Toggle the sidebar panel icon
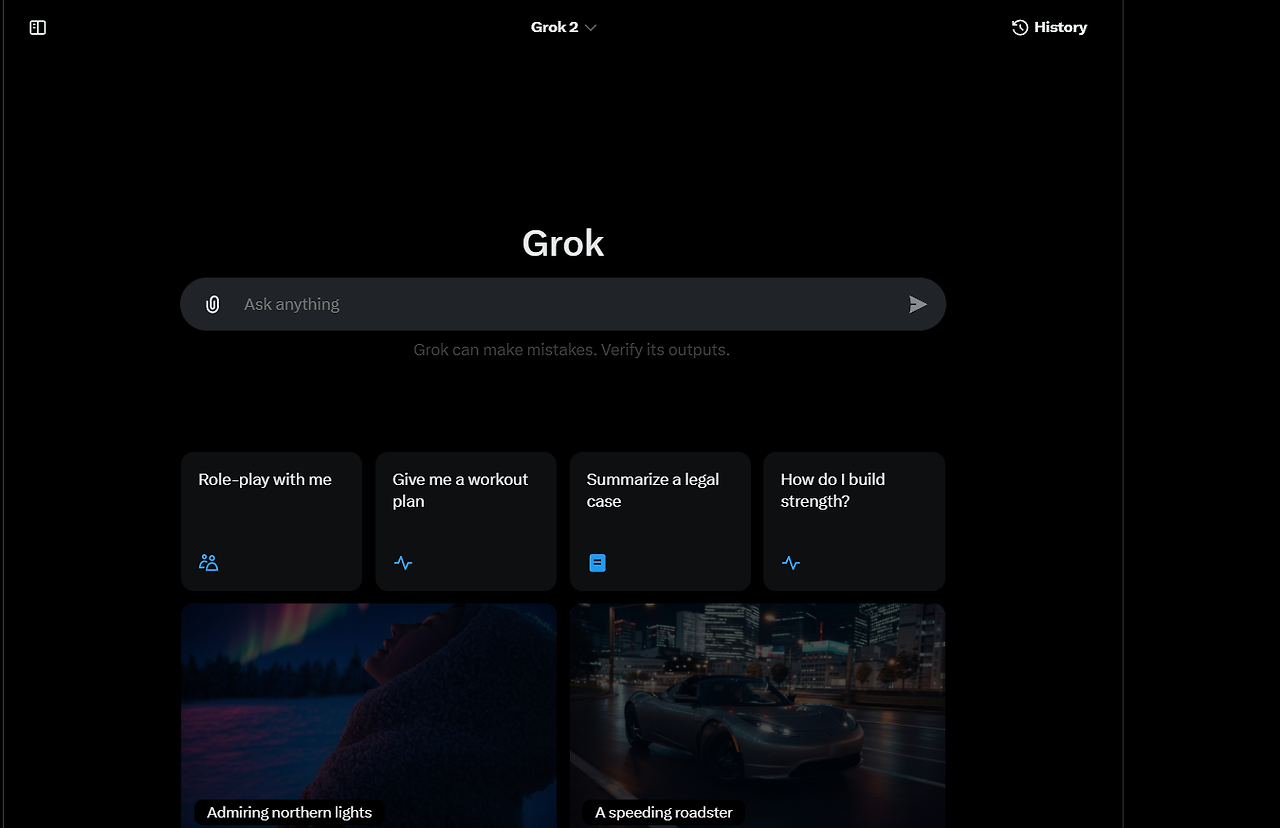Viewport: 1280px width, 828px height. 38,28
